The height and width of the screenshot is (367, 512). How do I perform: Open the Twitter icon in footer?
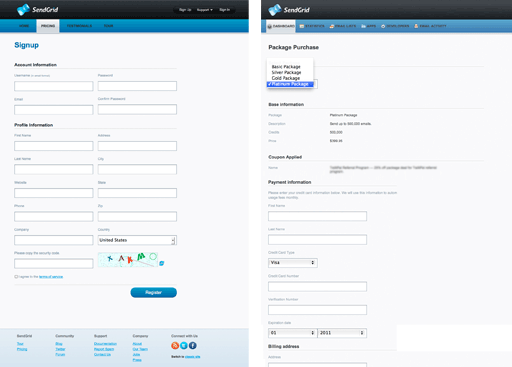184,346
